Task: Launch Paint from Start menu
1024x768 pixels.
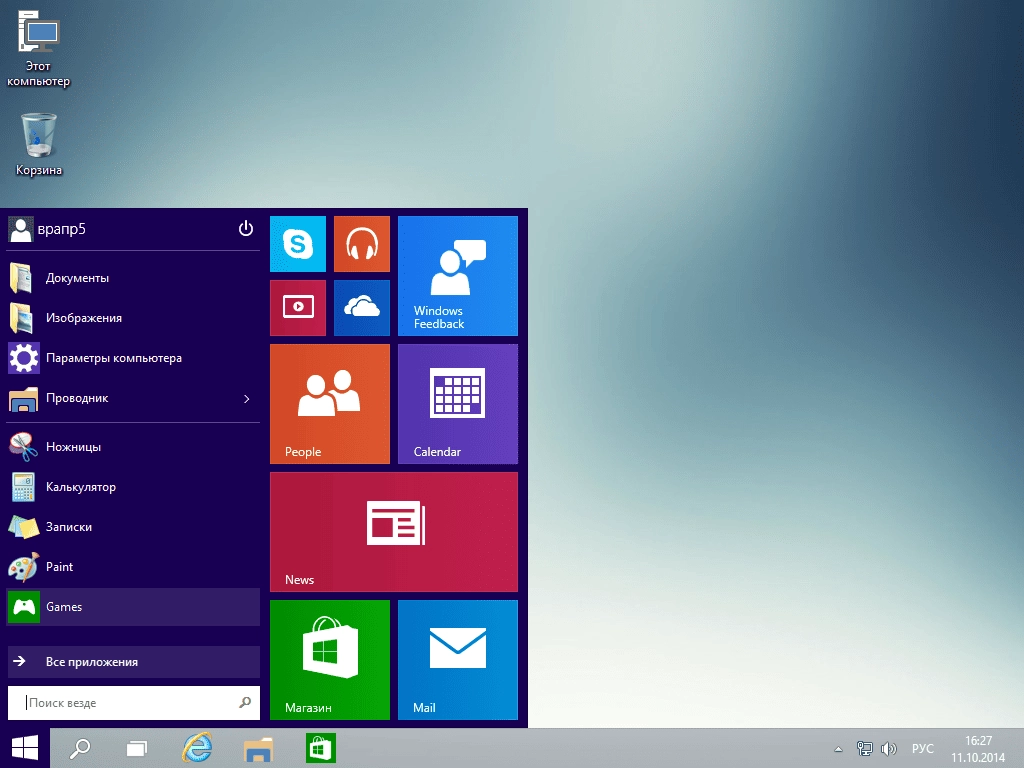Action: click(x=133, y=567)
